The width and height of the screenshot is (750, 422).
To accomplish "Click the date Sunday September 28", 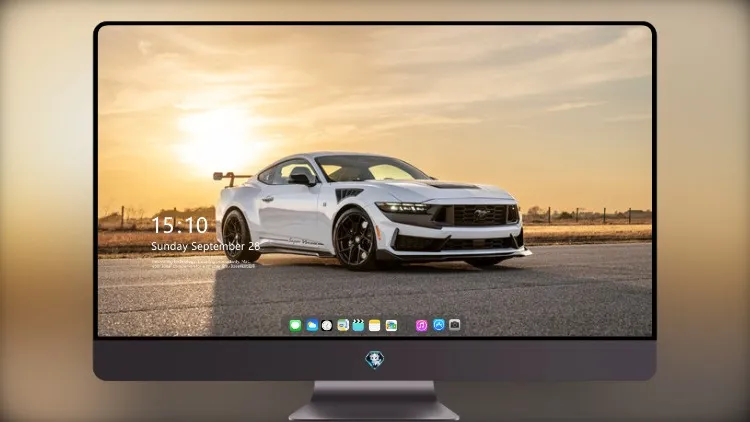I will coord(206,246).
